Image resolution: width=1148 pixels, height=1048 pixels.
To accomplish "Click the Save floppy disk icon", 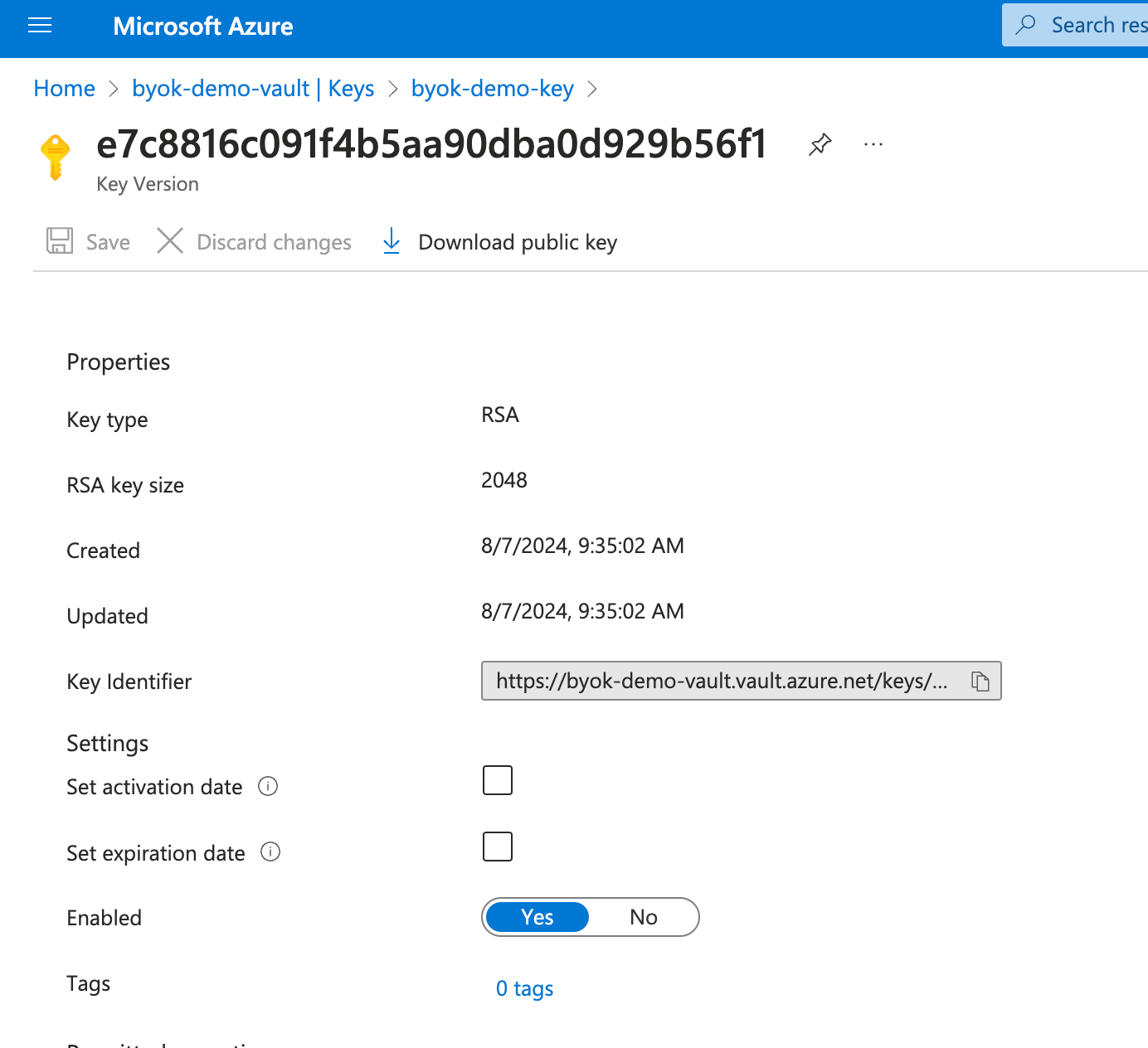I will (60, 241).
